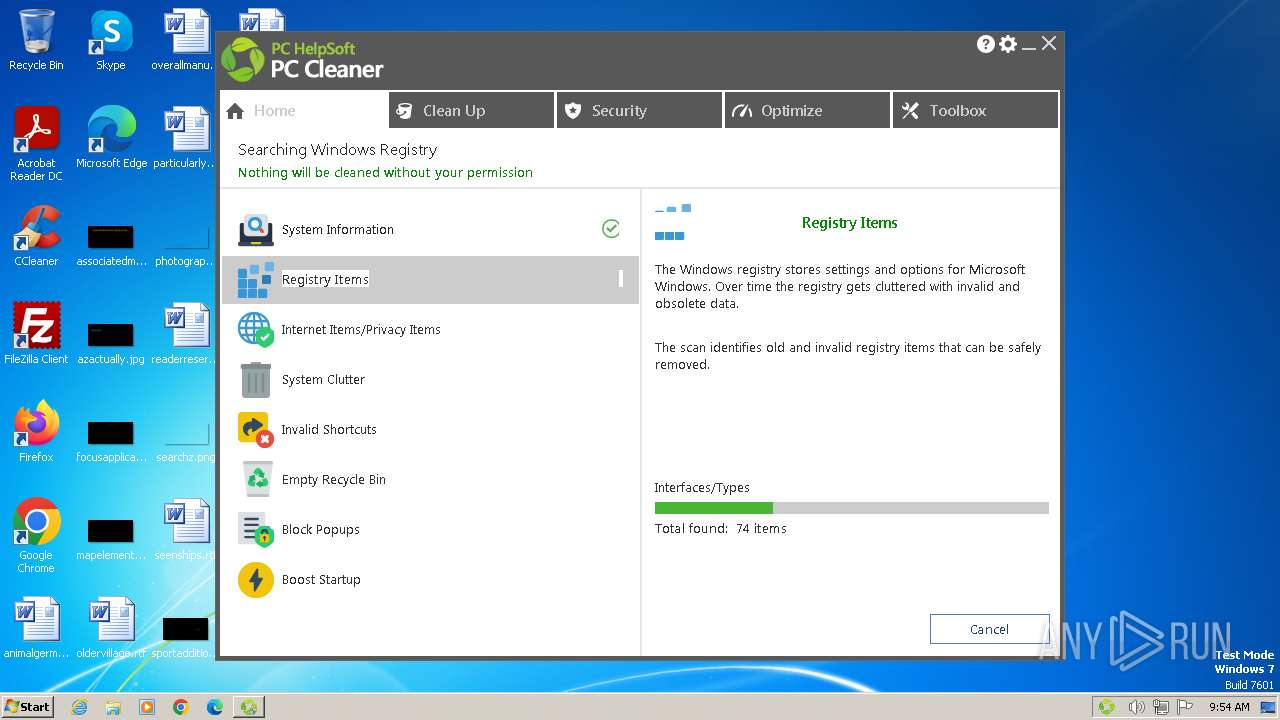Go to the Optimize tab
Viewport: 1280px width, 720px height.
coord(808,110)
